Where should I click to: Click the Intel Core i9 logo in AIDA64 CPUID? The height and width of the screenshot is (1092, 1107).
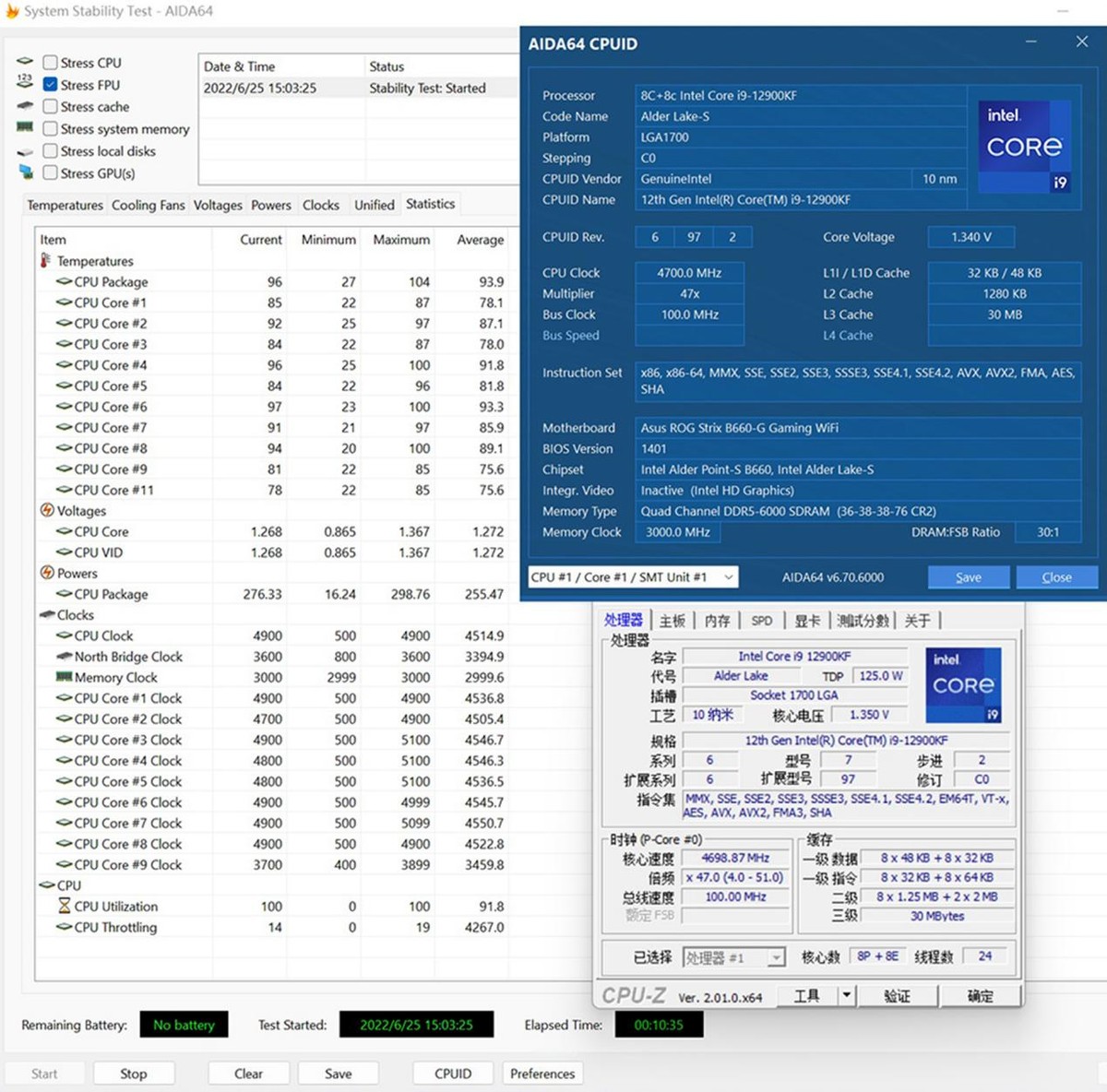[1024, 148]
